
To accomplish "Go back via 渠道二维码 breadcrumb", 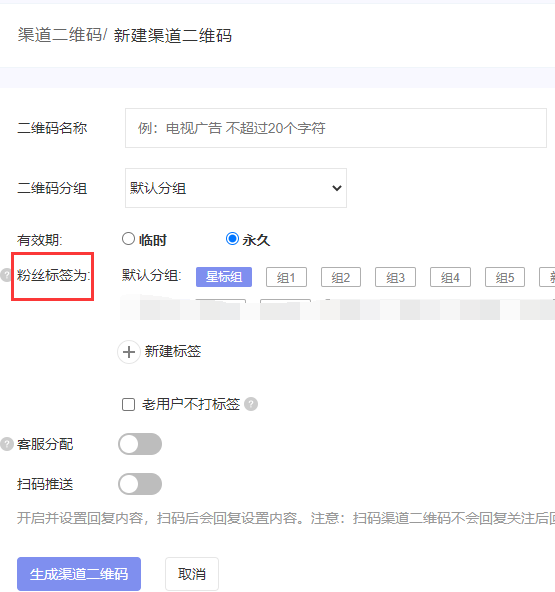I will [60, 35].
